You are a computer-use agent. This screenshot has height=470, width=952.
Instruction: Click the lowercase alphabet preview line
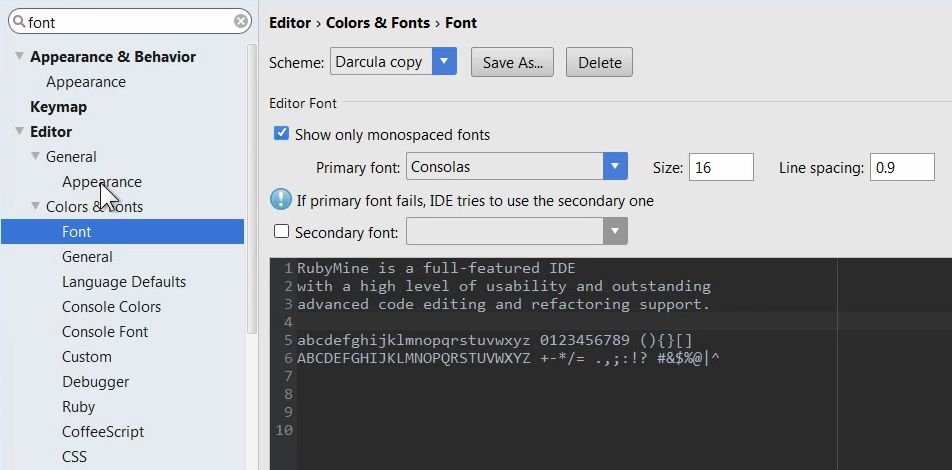point(495,339)
